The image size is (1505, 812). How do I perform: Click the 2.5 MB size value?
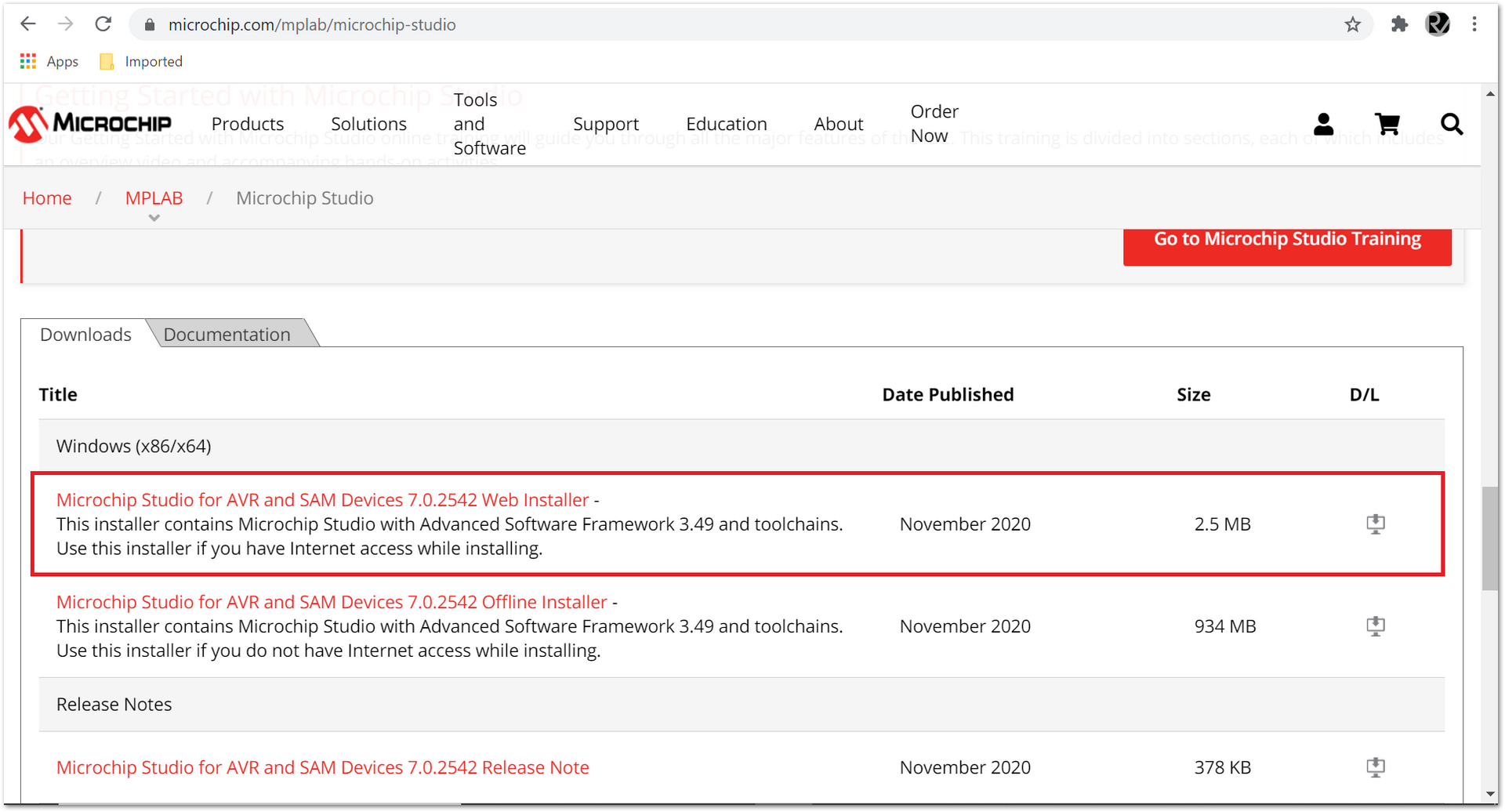click(x=1222, y=524)
